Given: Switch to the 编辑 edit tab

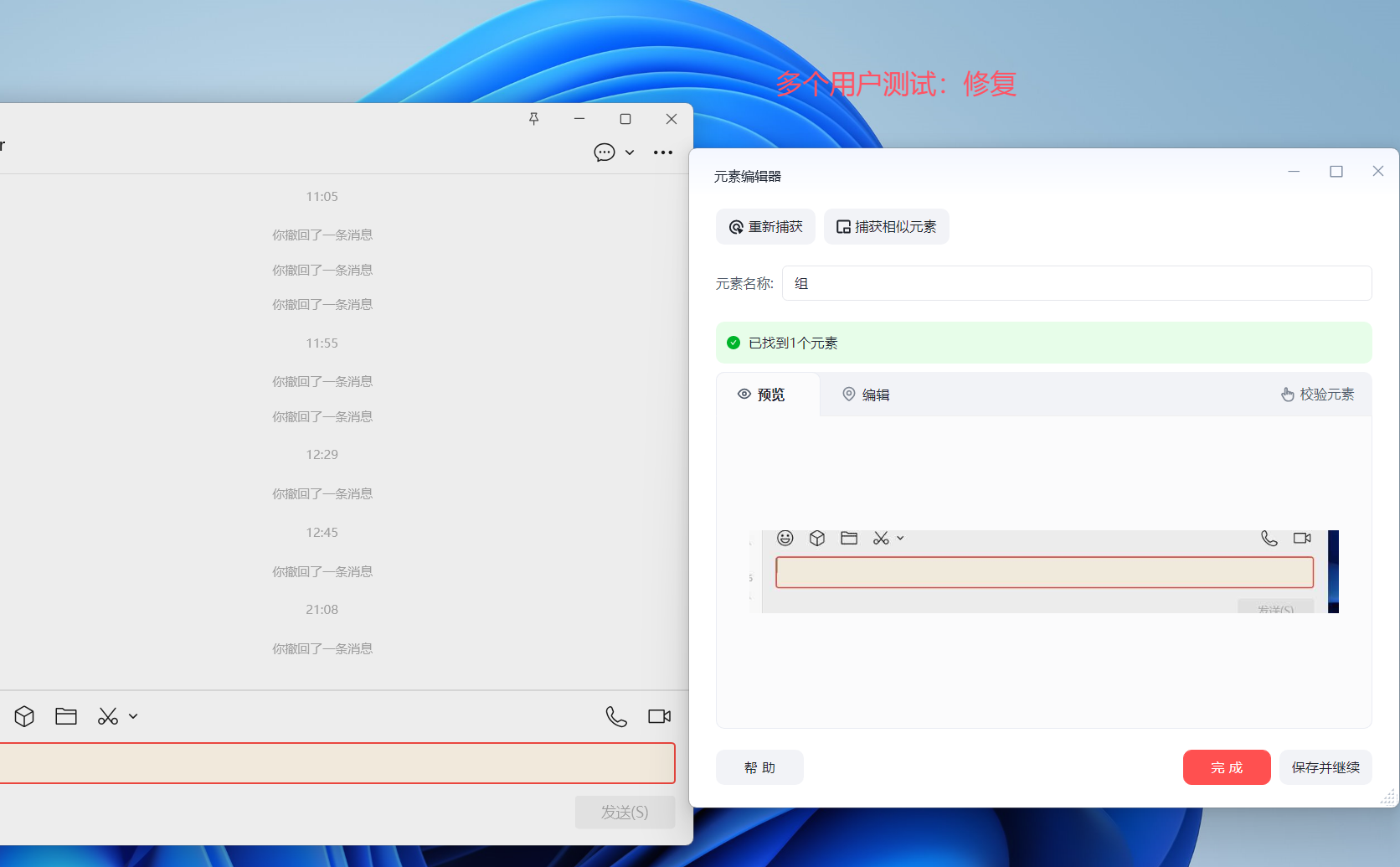Looking at the screenshot, I should pyautogui.click(x=867, y=395).
